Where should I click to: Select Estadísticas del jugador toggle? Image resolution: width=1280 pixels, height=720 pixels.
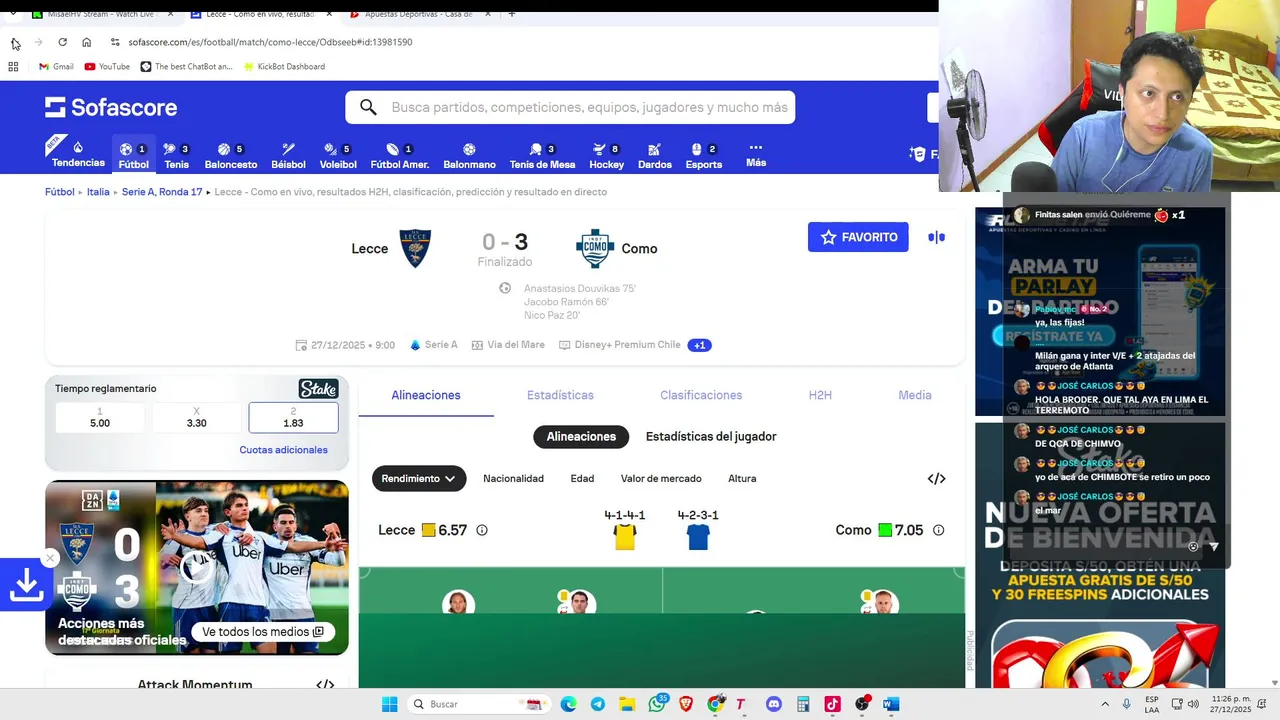[711, 437]
